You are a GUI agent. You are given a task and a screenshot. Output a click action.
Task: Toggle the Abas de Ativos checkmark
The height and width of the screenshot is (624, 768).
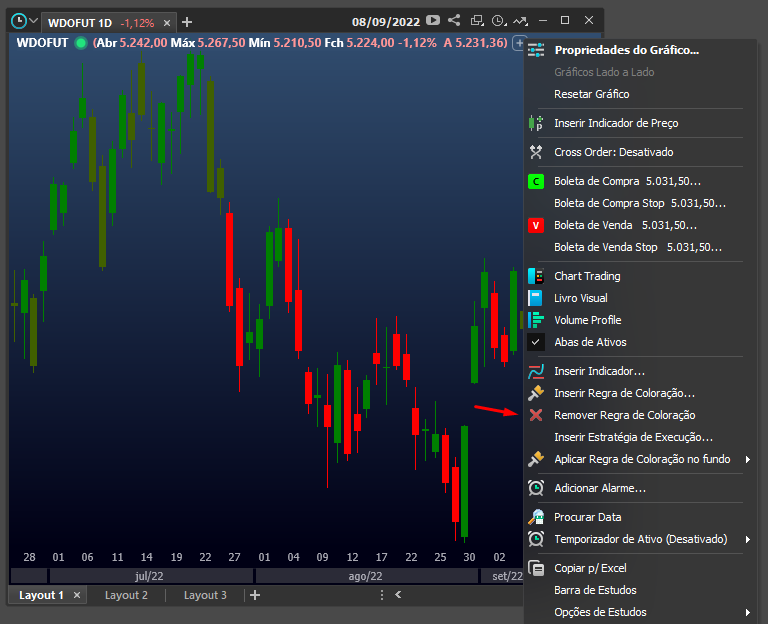coord(536,342)
